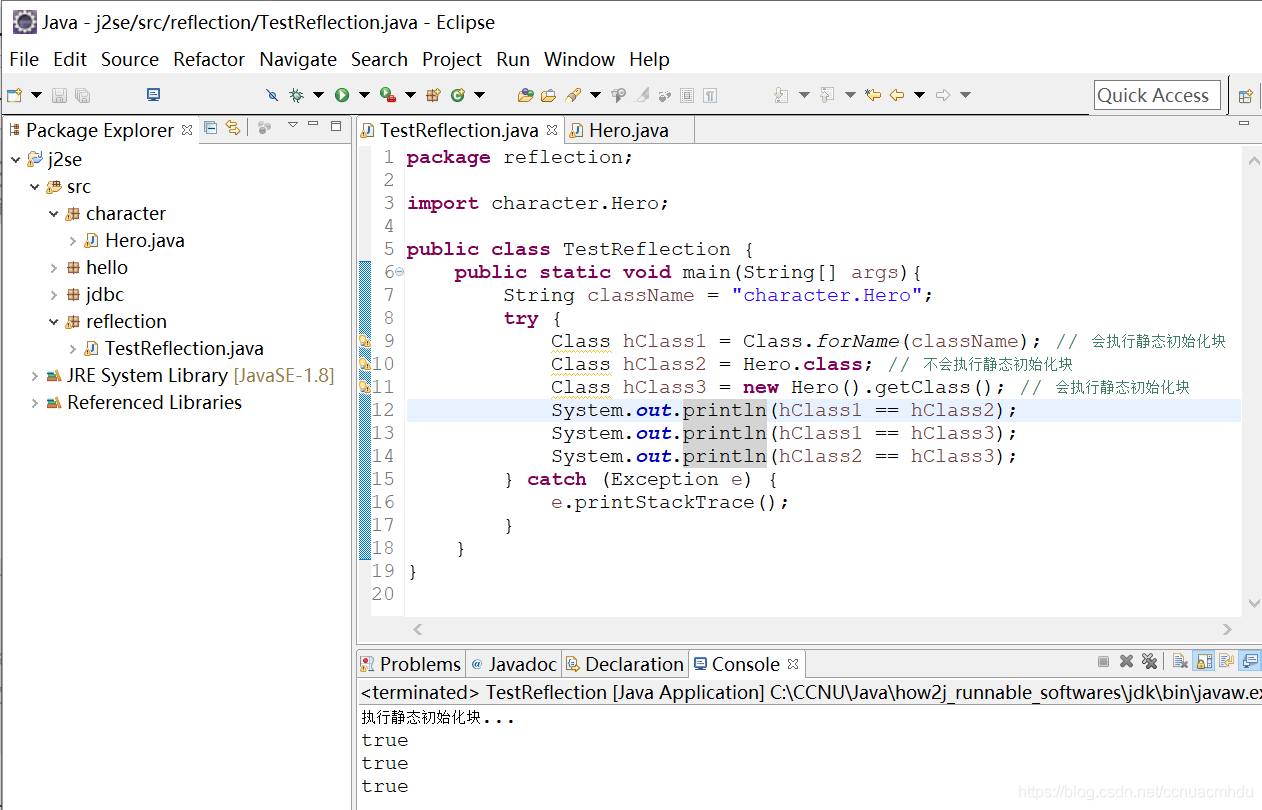
Task: Click Clear Console icon
Action: [x=1180, y=661]
